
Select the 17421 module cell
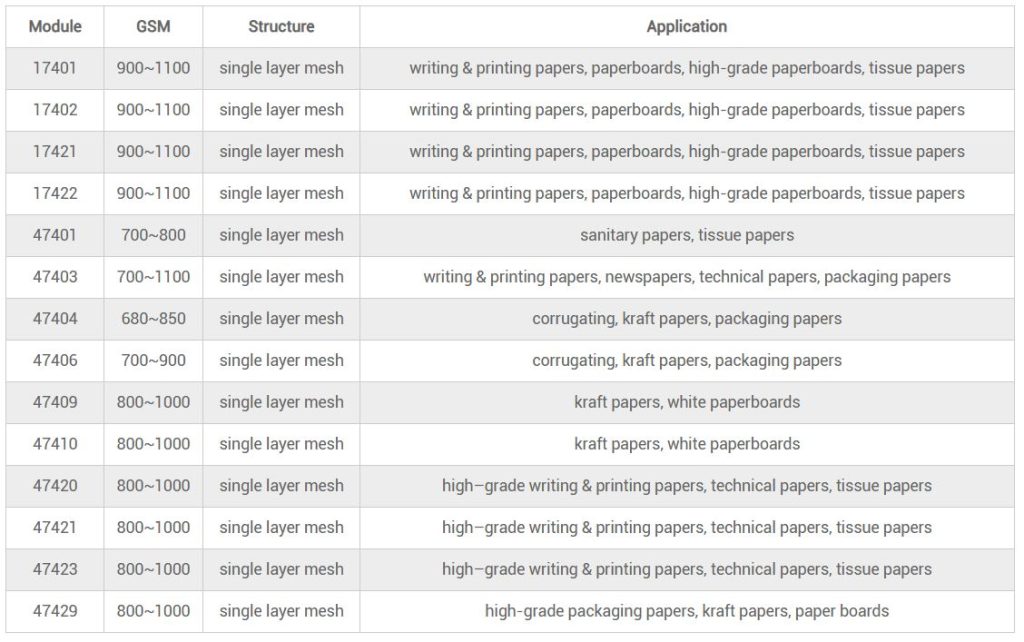tap(54, 152)
